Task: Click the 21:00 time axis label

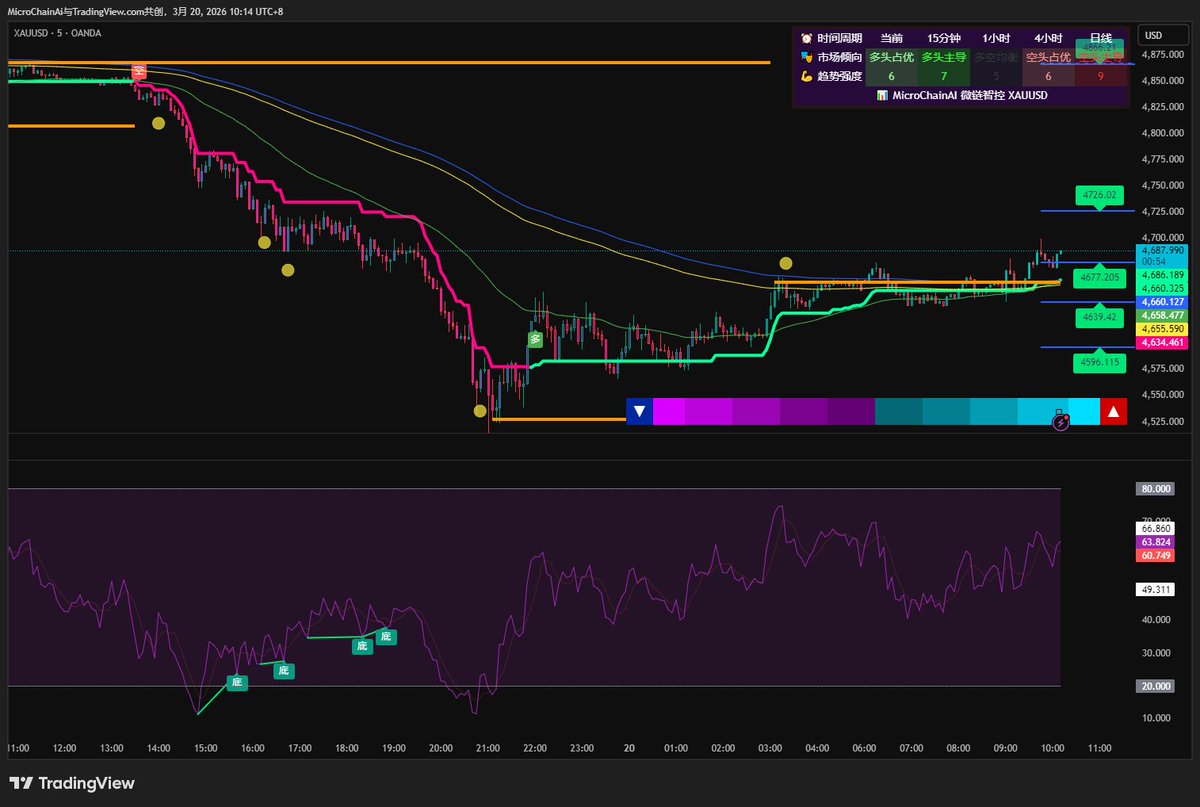Action: click(x=487, y=747)
